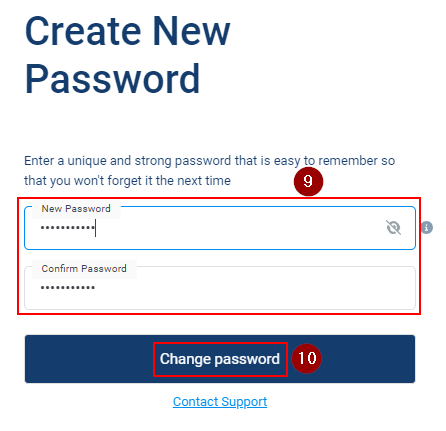The height and width of the screenshot is (431, 446).
Task: Click the red step 10 marker
Action: 306,358
